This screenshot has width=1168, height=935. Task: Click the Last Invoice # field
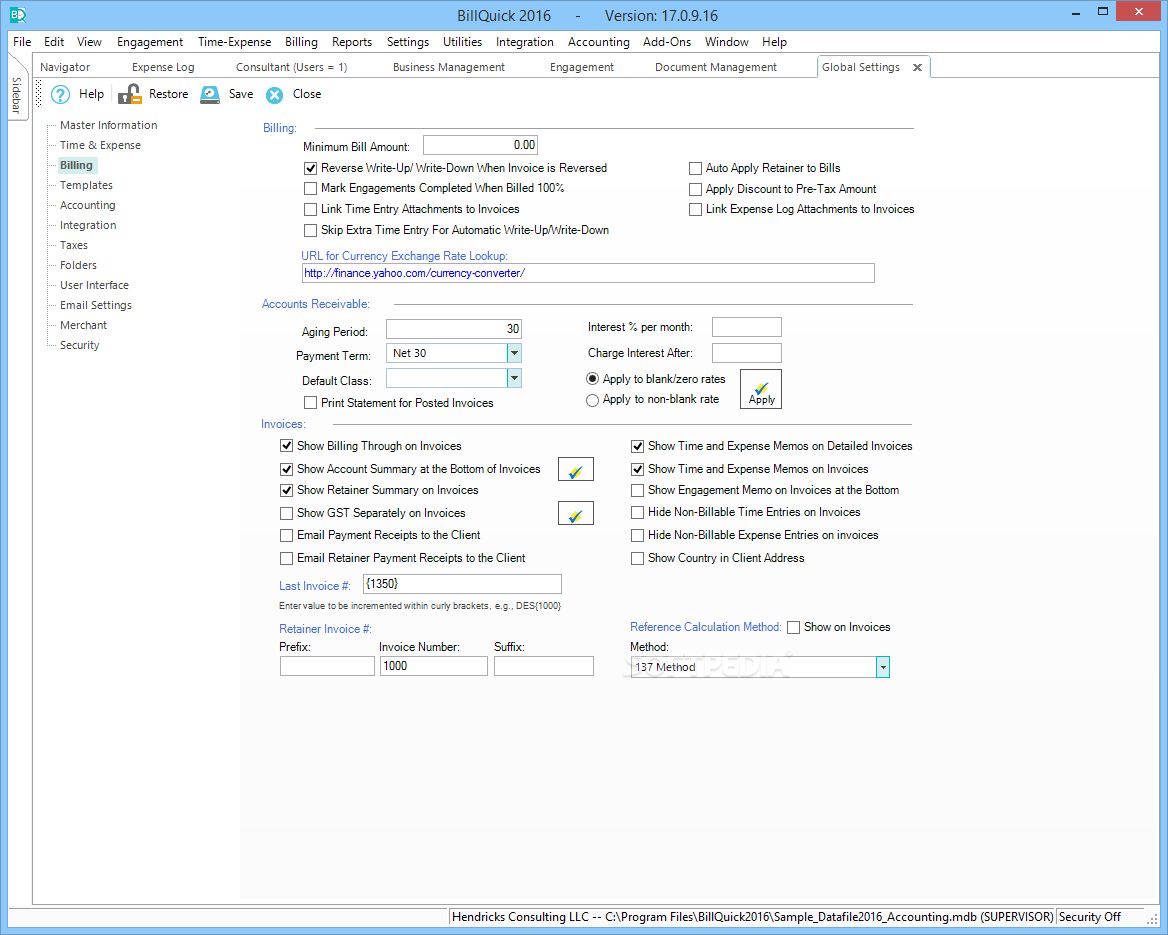462,584
